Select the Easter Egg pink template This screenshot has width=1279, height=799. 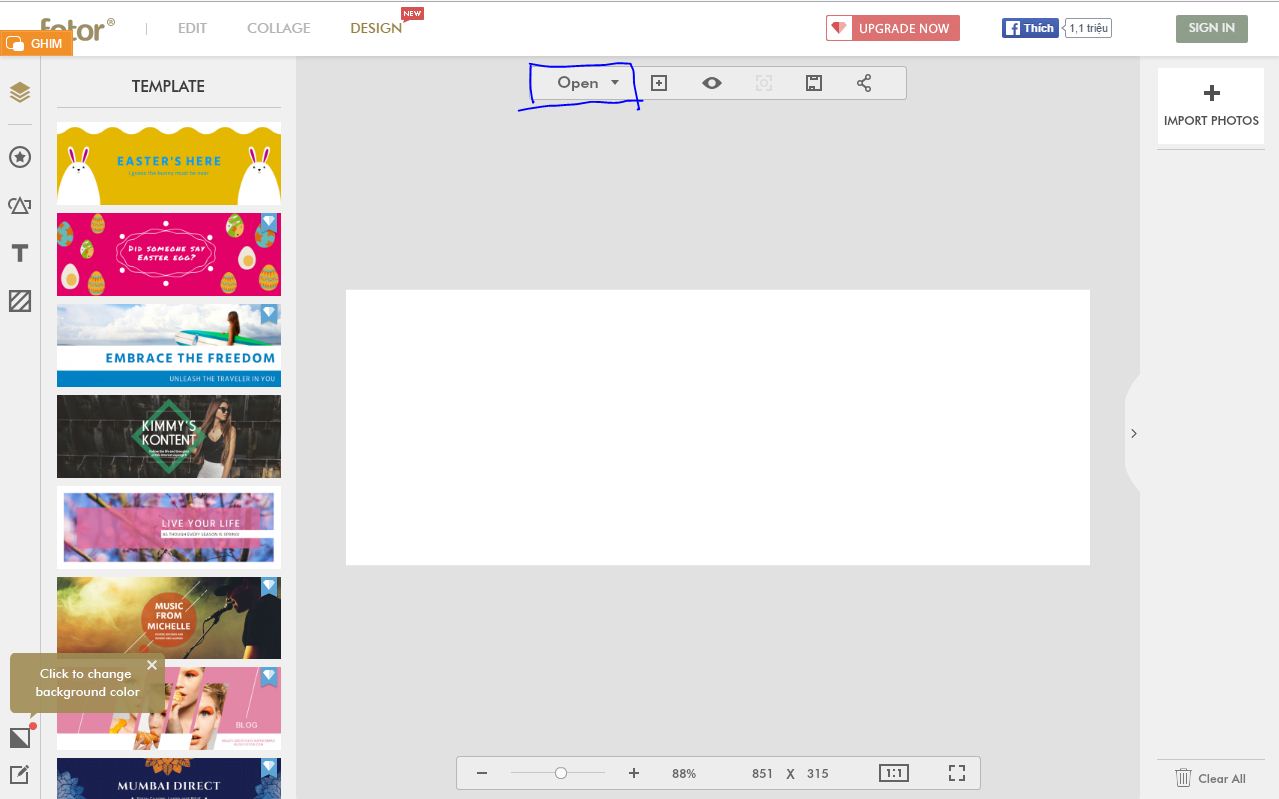pyautogui.click(x=169, y=254)
